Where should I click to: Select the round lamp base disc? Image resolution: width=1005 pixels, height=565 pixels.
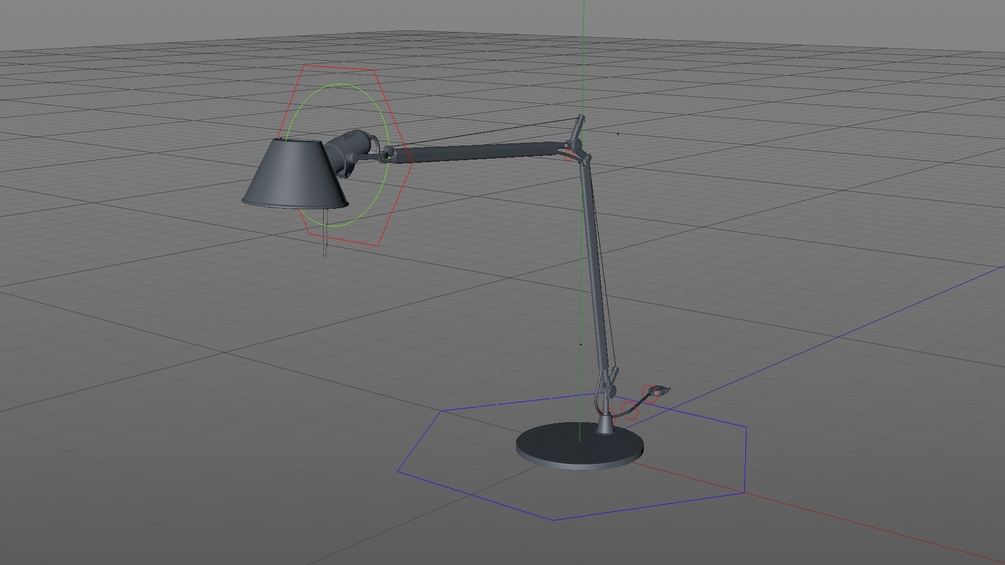point(579,446)
